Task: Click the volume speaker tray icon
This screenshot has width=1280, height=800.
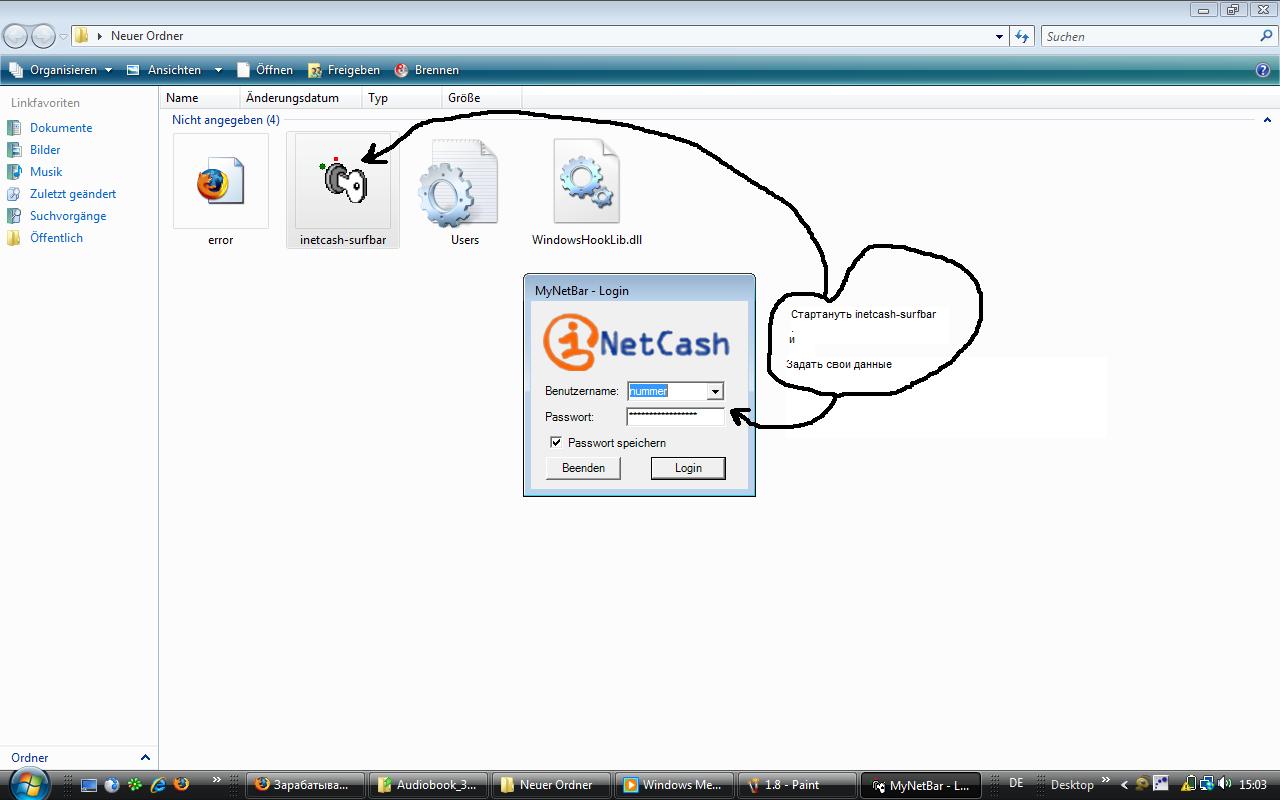Action: point(1224,785)
